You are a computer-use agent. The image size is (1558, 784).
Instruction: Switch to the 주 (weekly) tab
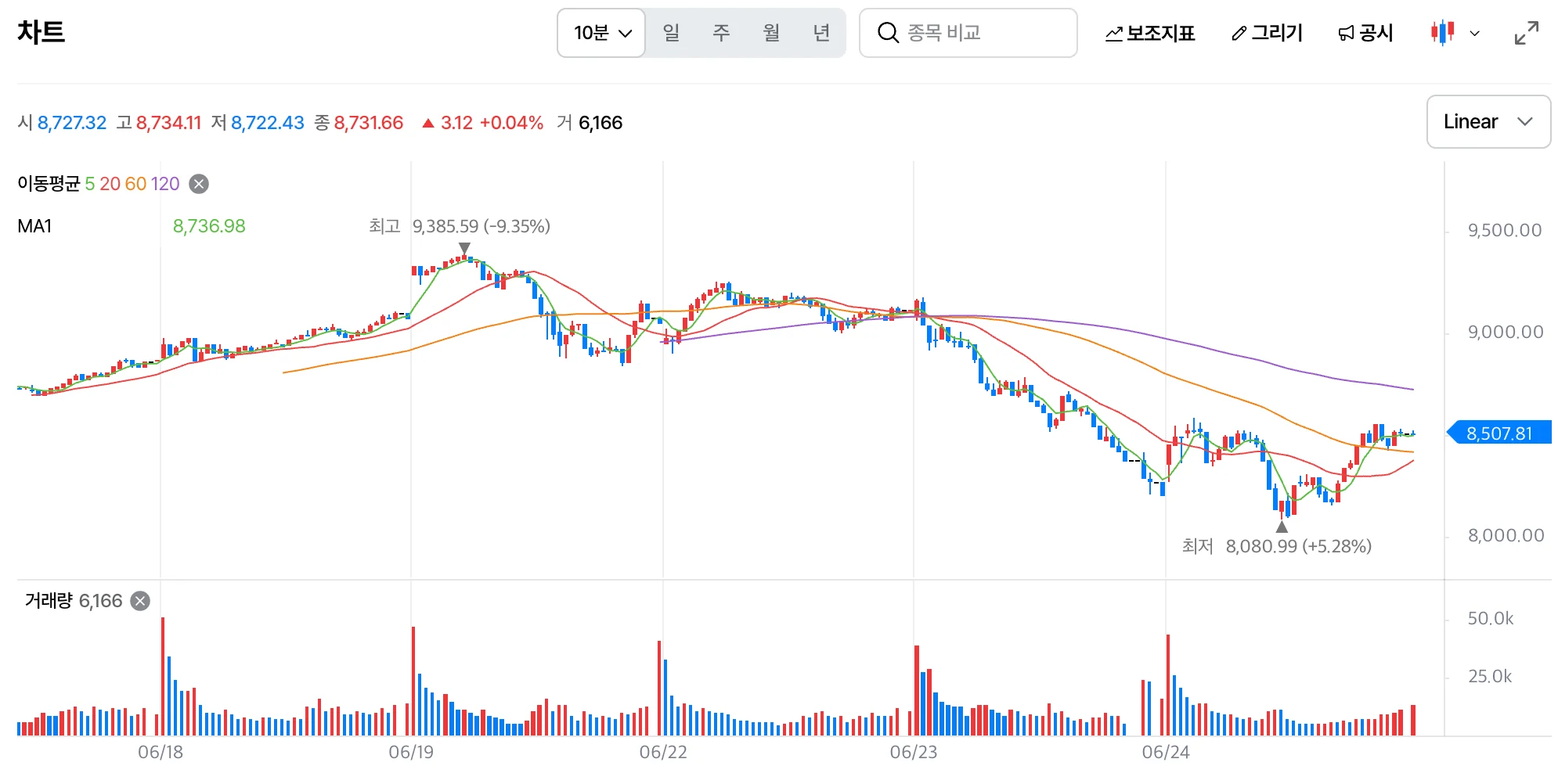click(x=721, y=33)
